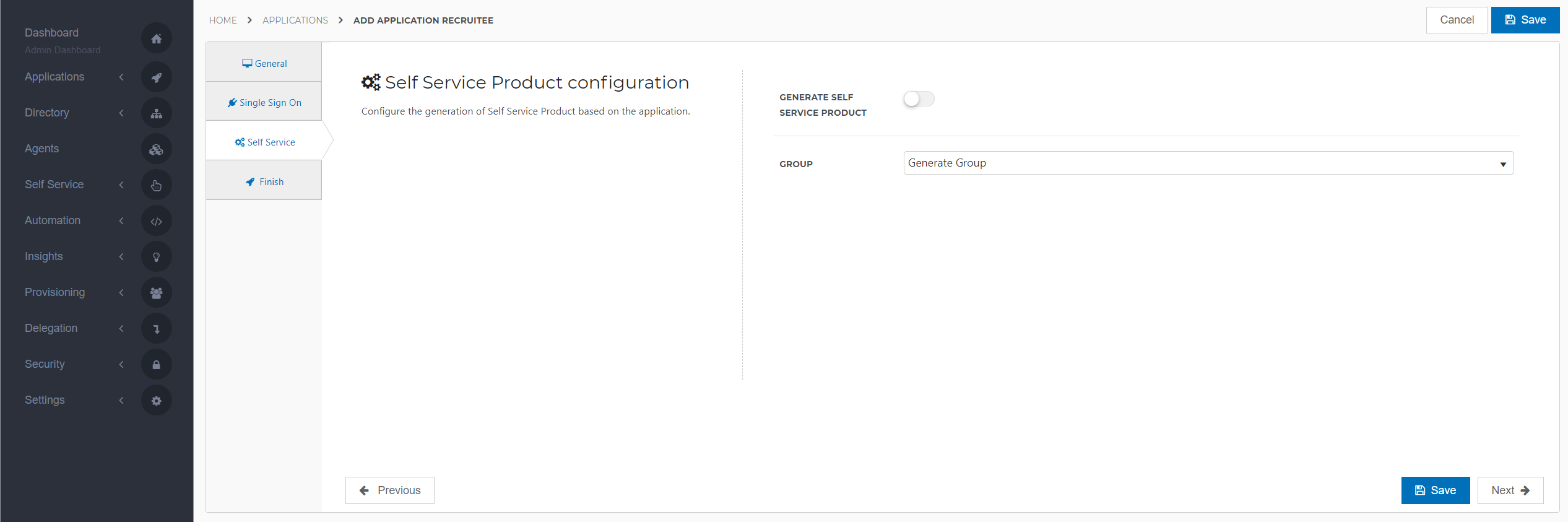Select the Self Service wizard tab
Image resolution: width=1568 pixels, height=522 pixels.
[x=264, y=142]
